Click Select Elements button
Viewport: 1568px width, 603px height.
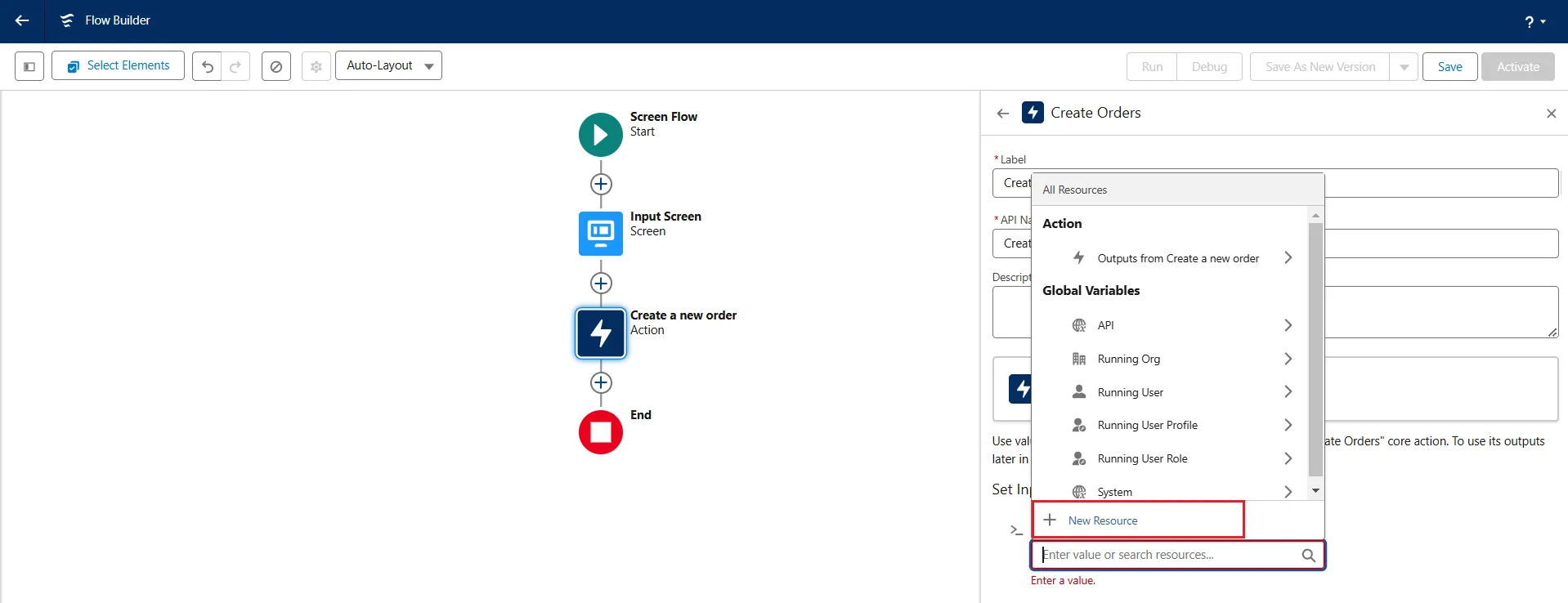point(119,65)
